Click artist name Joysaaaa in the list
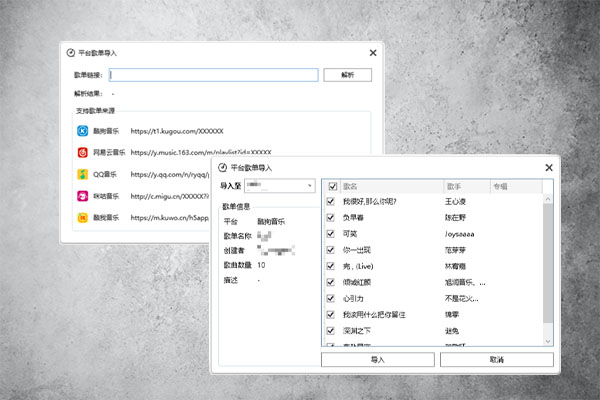This screenshot has width=600, height=400. [x=460, y=234]
